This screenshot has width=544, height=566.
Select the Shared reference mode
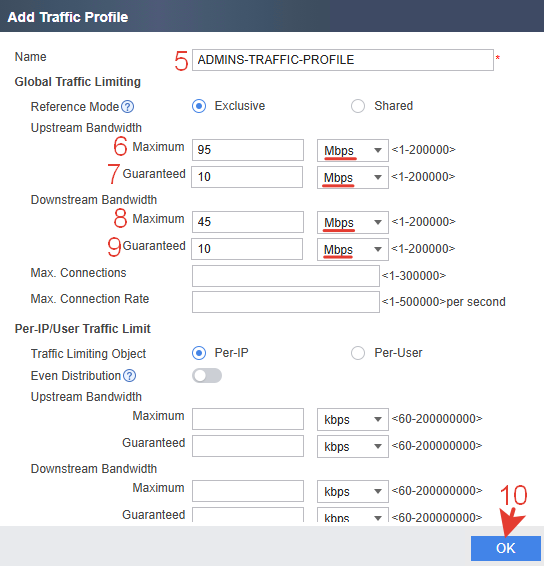coord(358,106)
